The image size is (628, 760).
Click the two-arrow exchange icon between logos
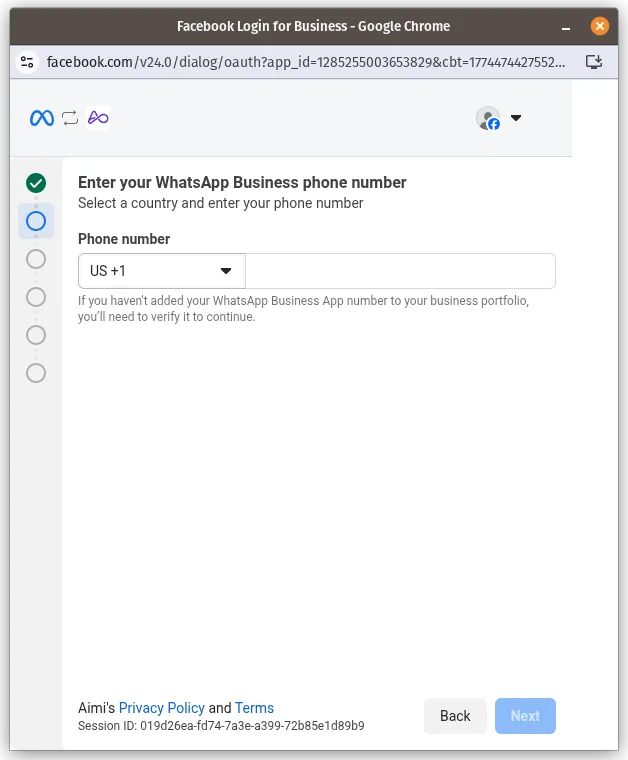pos(70,118)
